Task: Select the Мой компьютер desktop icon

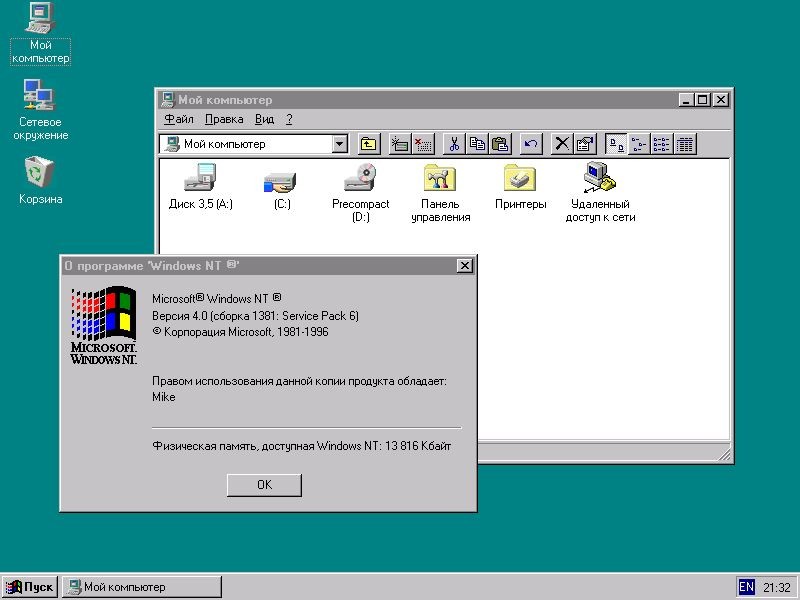Action: (x=40, y=33)
